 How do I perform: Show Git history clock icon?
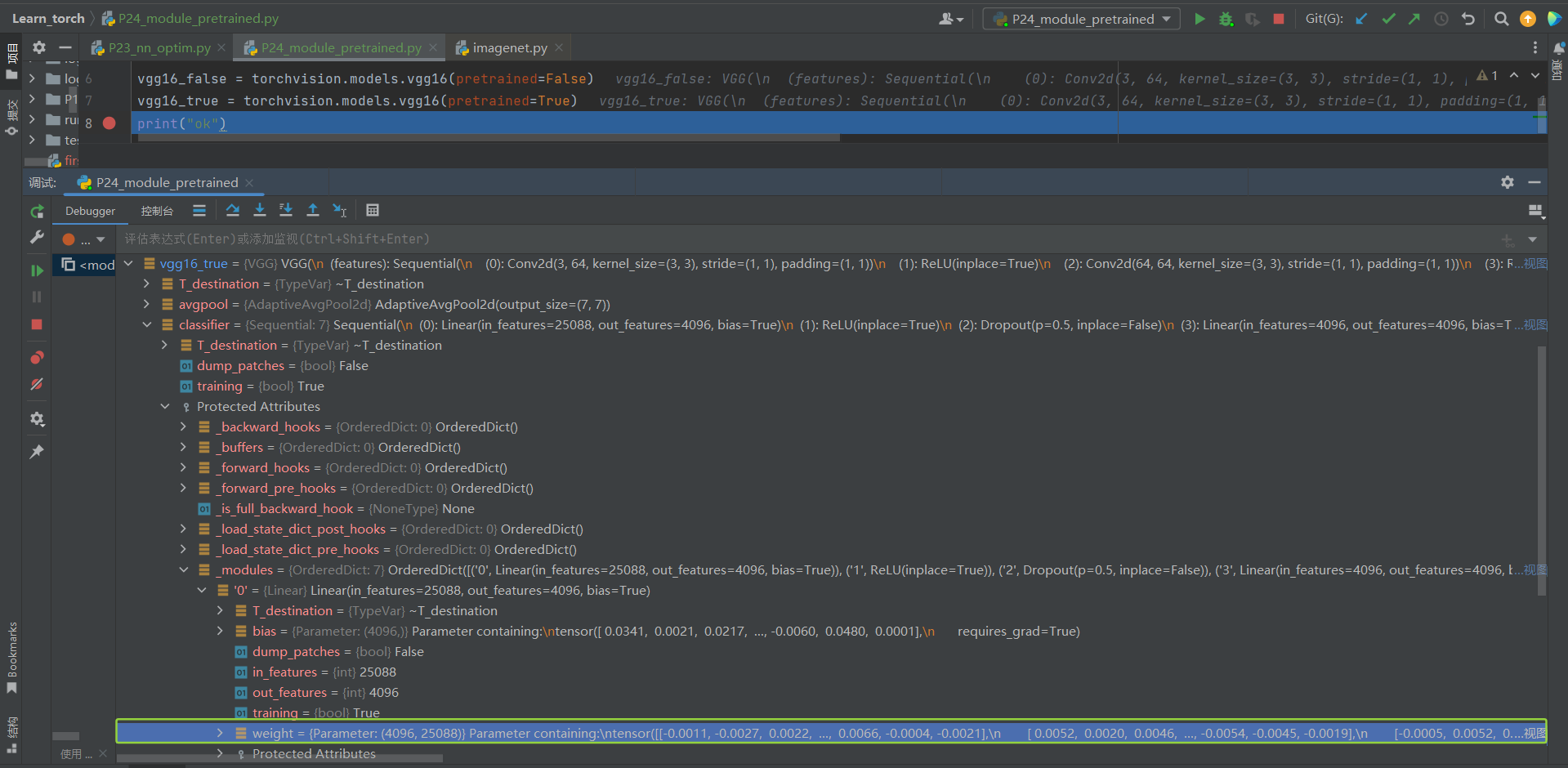[x=1441, y=19]
